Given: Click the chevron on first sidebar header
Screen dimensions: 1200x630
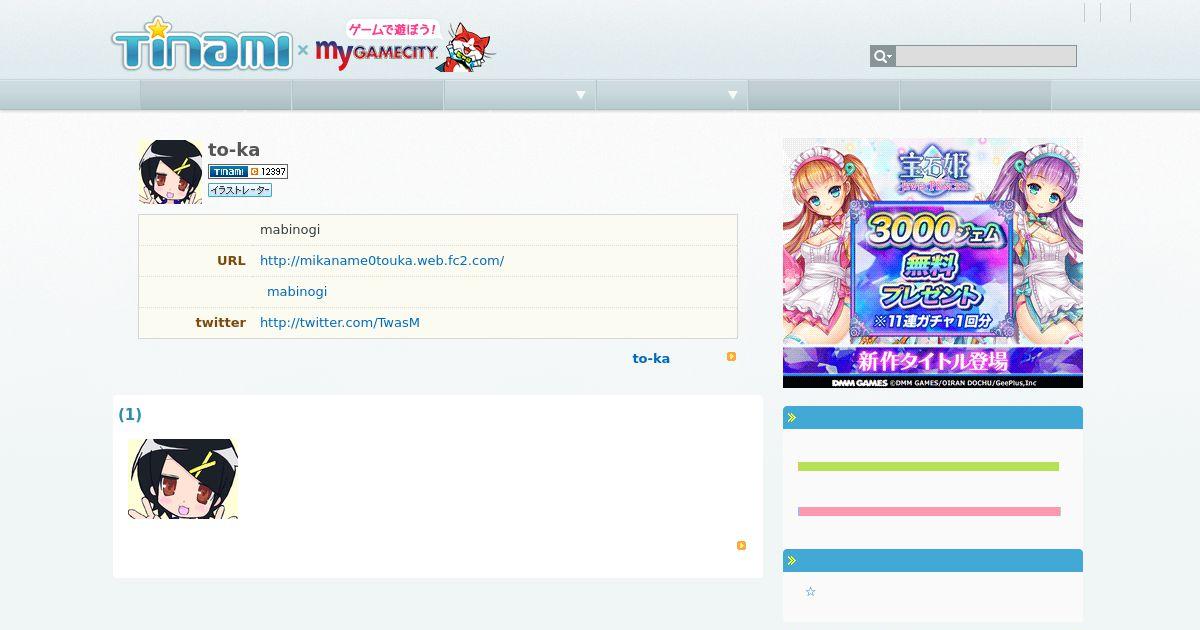Looking at the screenshot, I should [x=792, y=418].
